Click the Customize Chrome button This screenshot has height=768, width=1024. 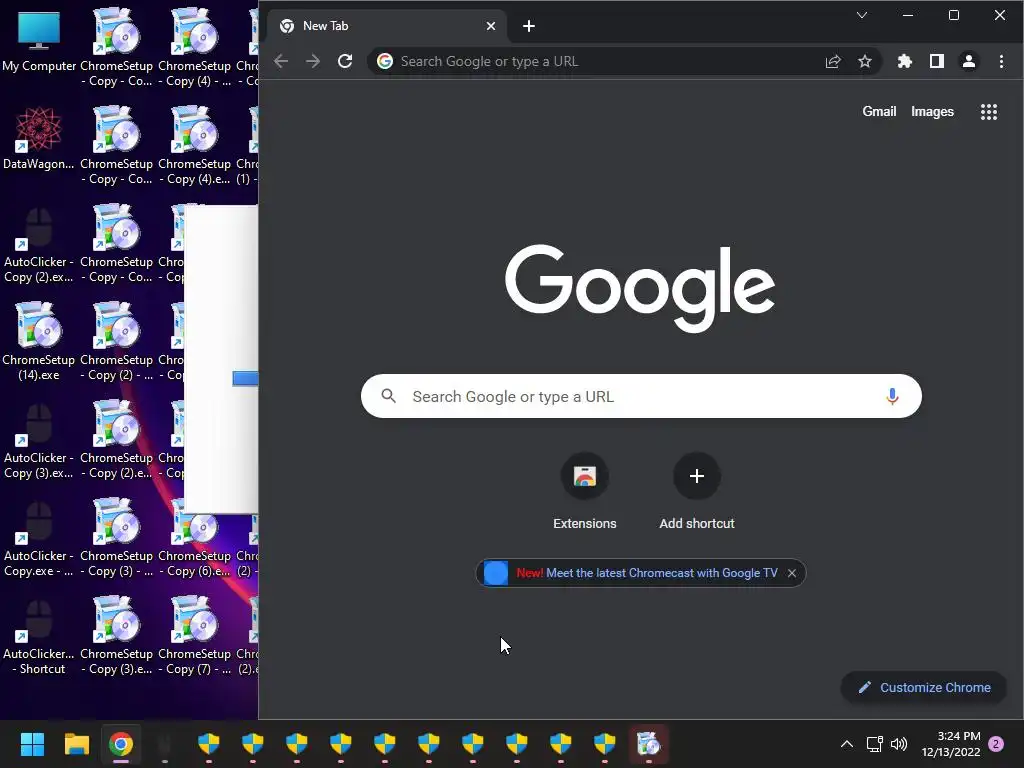(924, 688)
